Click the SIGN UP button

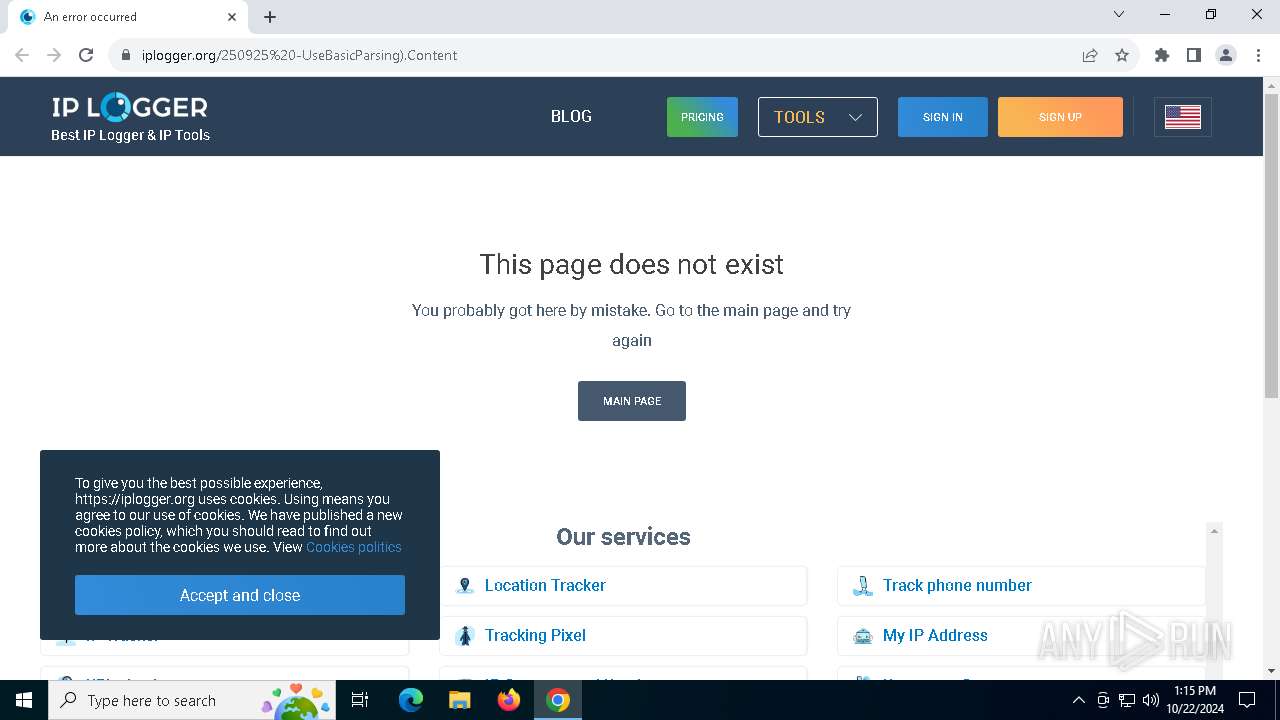pos(1060,117)
